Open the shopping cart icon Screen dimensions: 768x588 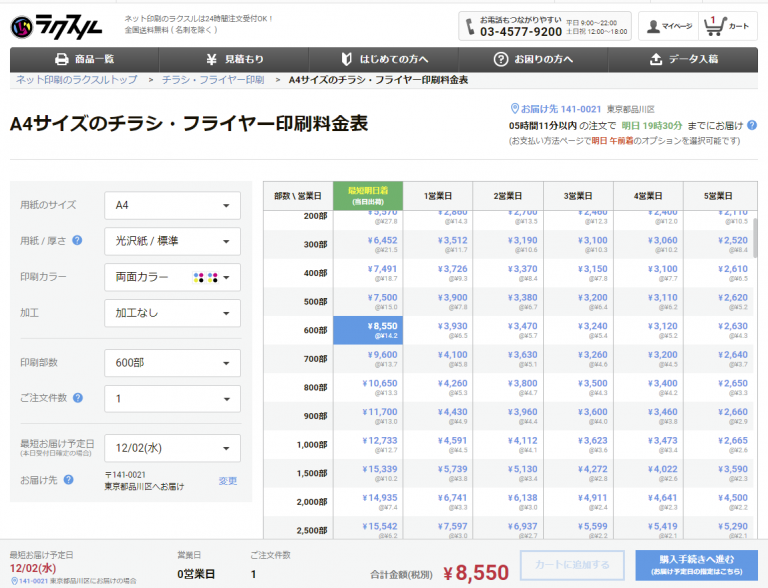tap(715, 25)
